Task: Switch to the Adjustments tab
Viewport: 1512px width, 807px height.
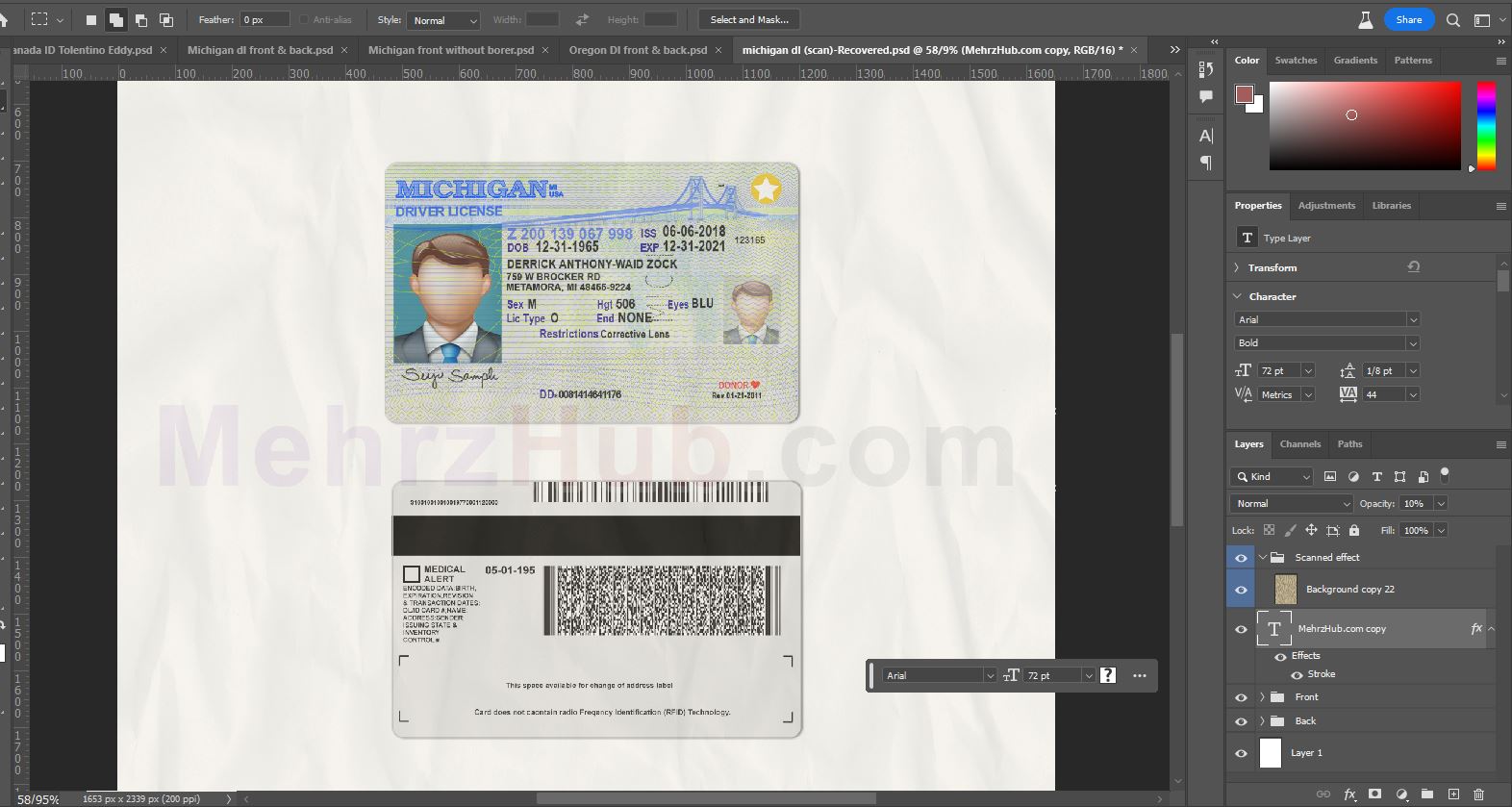Action: pos(1326,205)
